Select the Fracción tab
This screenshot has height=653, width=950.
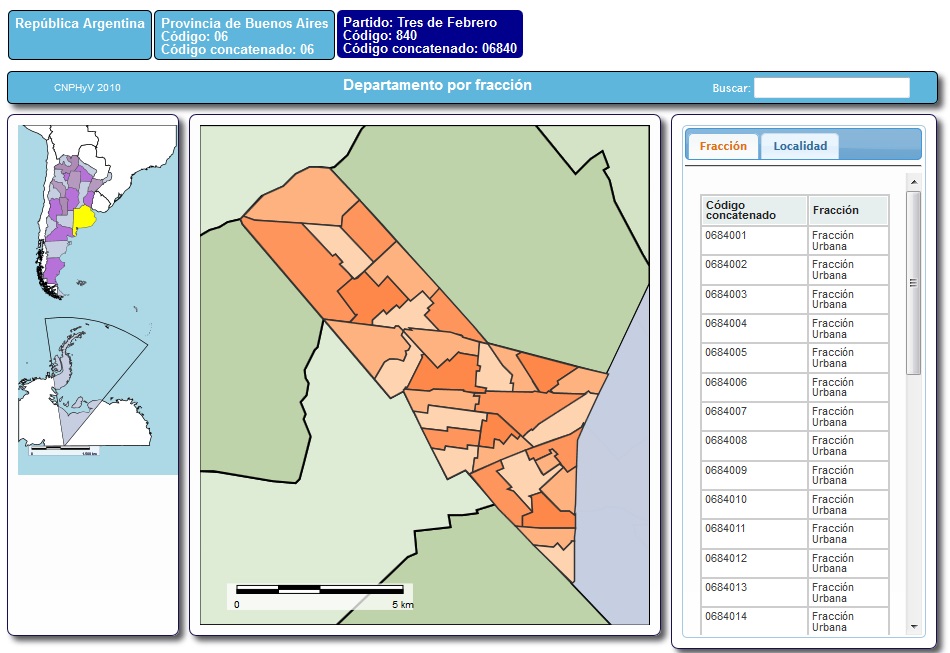723,146
